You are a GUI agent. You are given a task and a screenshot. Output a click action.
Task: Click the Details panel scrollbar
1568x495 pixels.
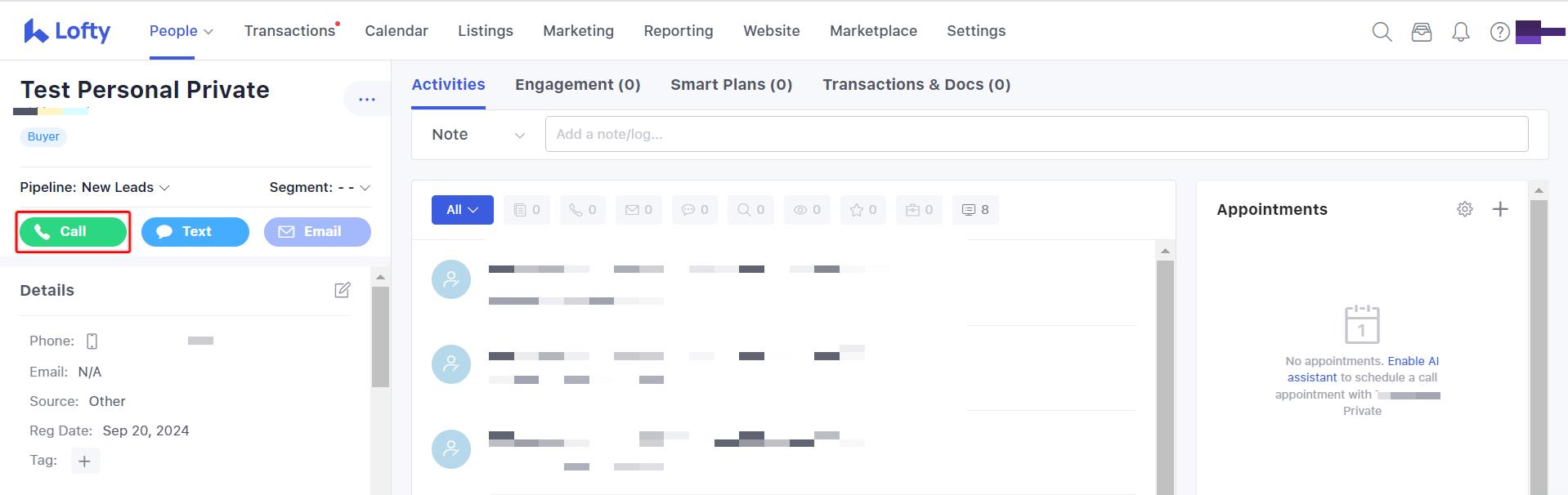tap(380, 336)
